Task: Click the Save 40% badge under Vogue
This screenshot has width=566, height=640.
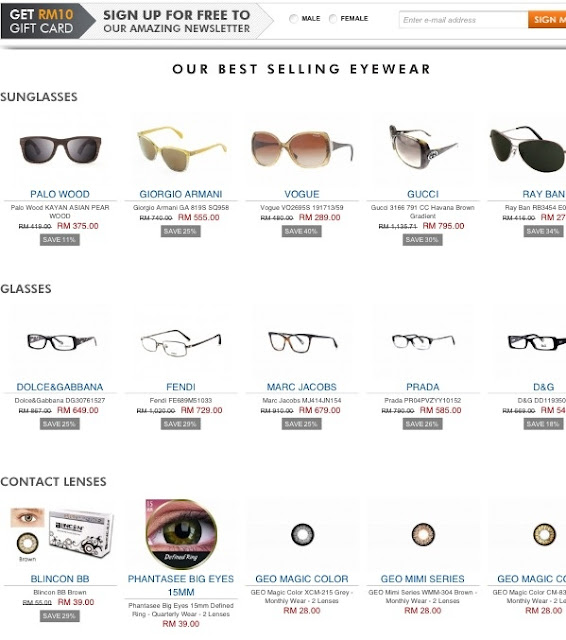Action: [301, 231]
